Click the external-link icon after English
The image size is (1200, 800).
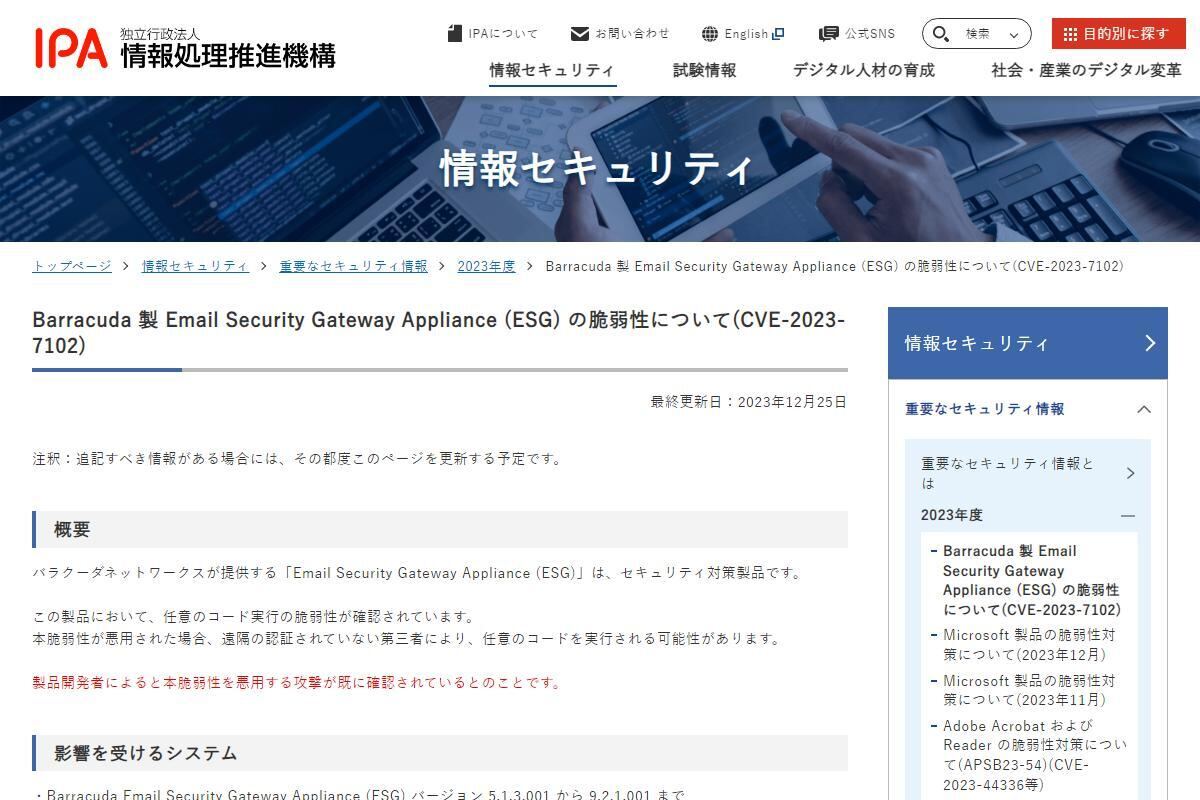click(779, 33)
